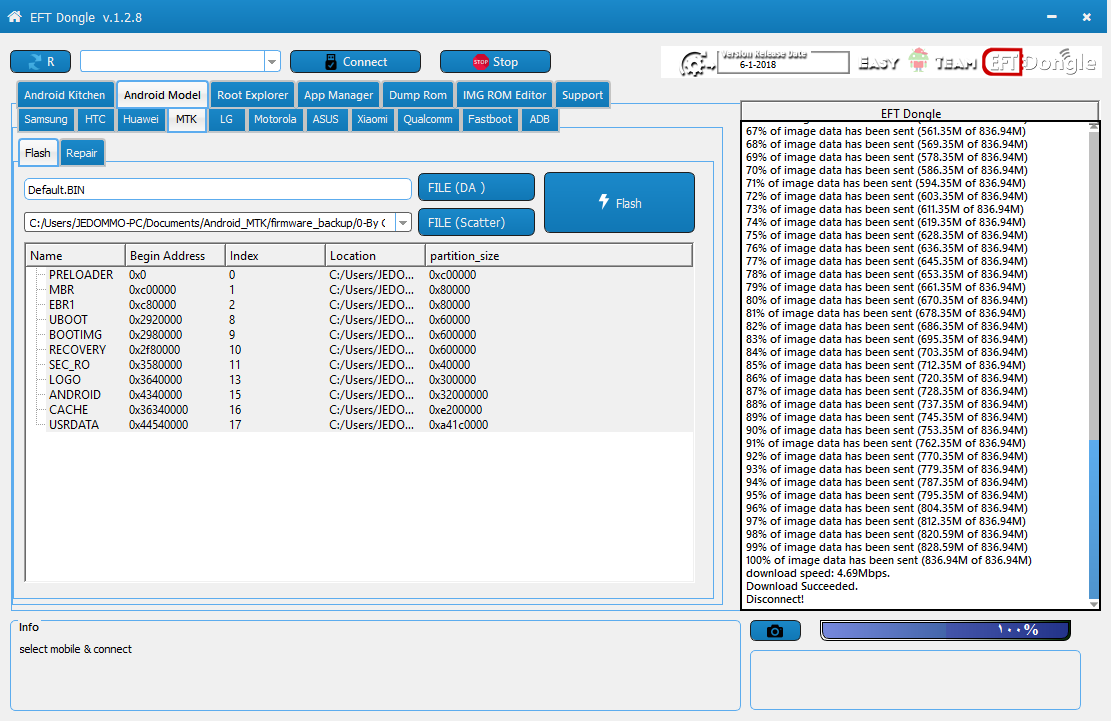
Task: Open the Root Explorer tab
Action: point(252,95)
